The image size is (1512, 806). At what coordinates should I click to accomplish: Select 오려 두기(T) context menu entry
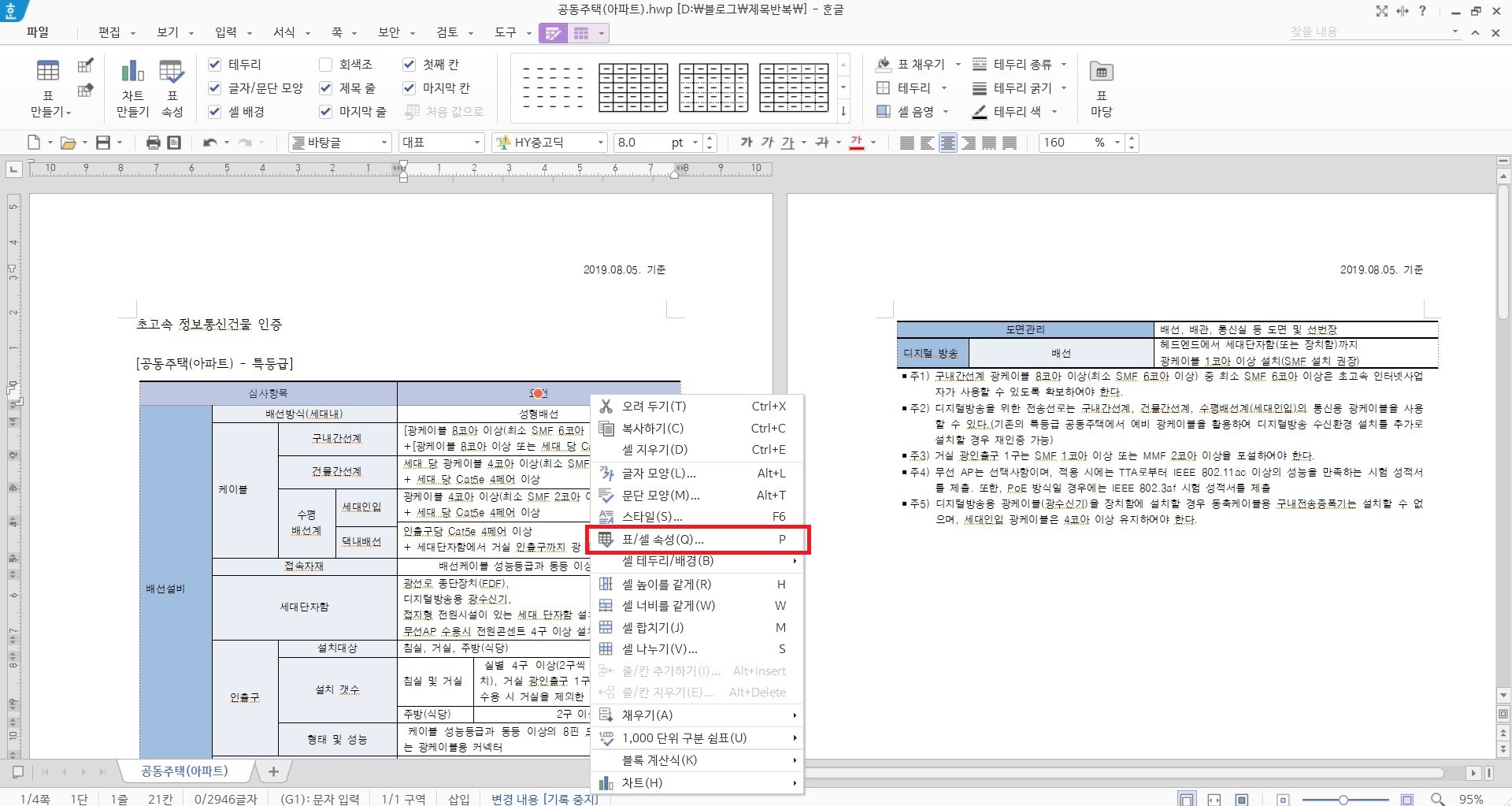pyautogui.click(x=697, y=407)
